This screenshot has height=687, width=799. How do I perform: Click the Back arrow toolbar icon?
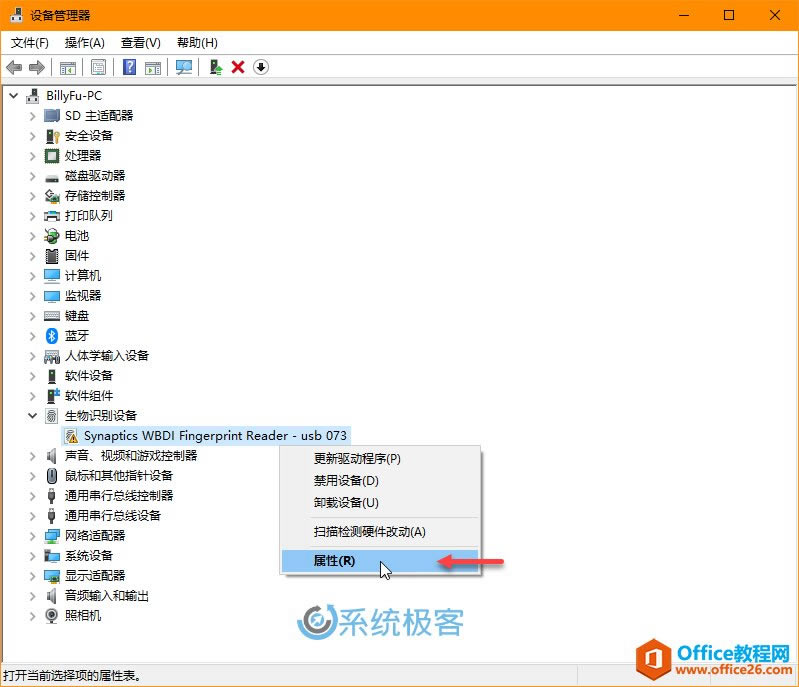pos(14,67)
